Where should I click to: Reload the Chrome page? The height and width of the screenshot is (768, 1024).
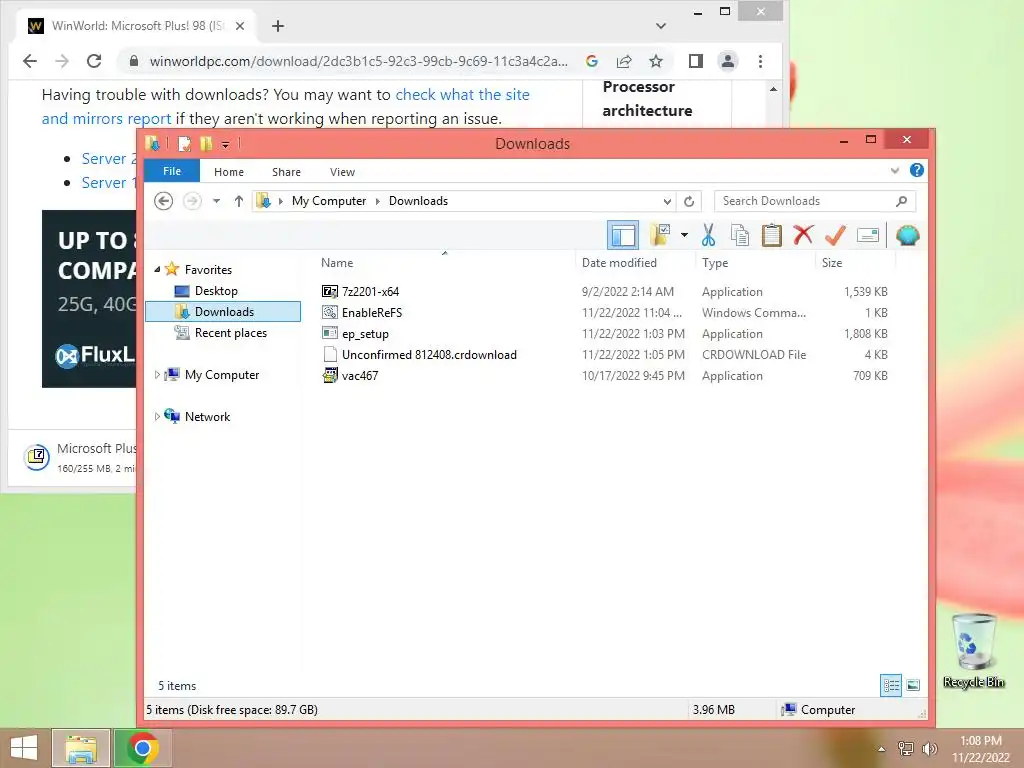point(94,61)
